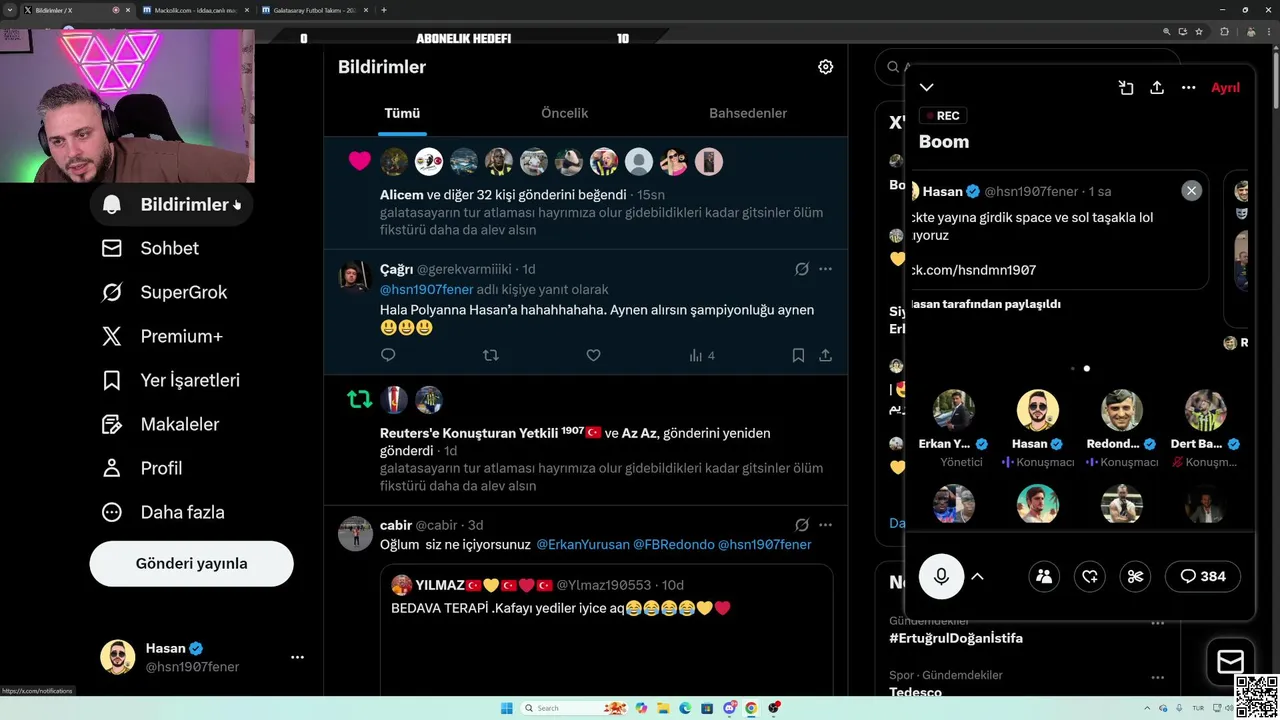The width and height of the screenshot is (1280, 720).
Task: Open the 384 Space comments
Action: point(1203,576)
